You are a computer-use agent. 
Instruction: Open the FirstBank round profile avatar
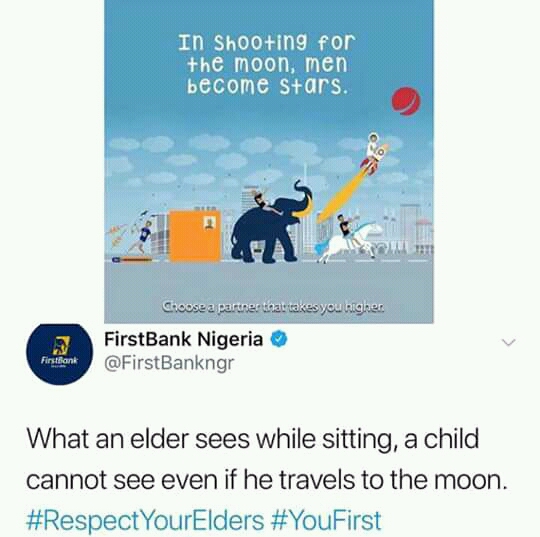click(x=59, y=354)
